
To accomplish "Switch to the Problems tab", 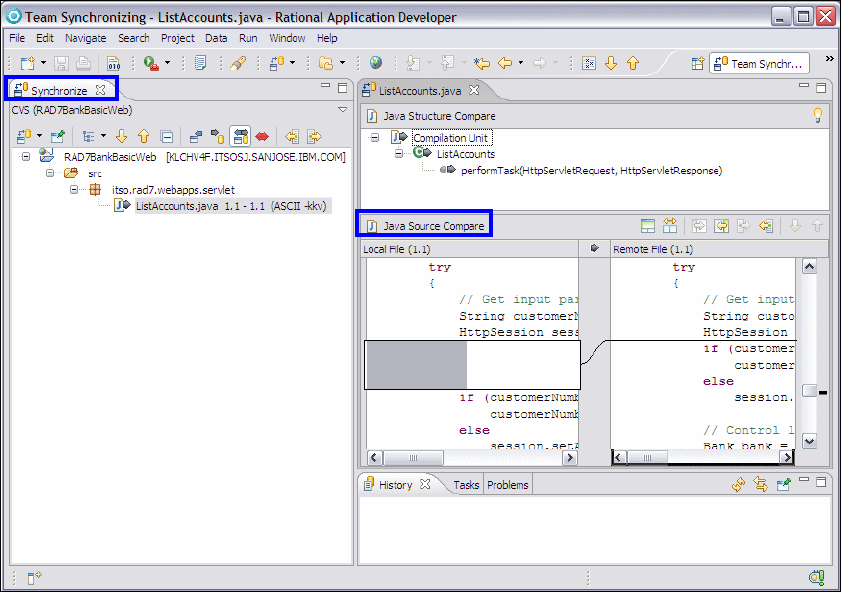I will [507, 485].
